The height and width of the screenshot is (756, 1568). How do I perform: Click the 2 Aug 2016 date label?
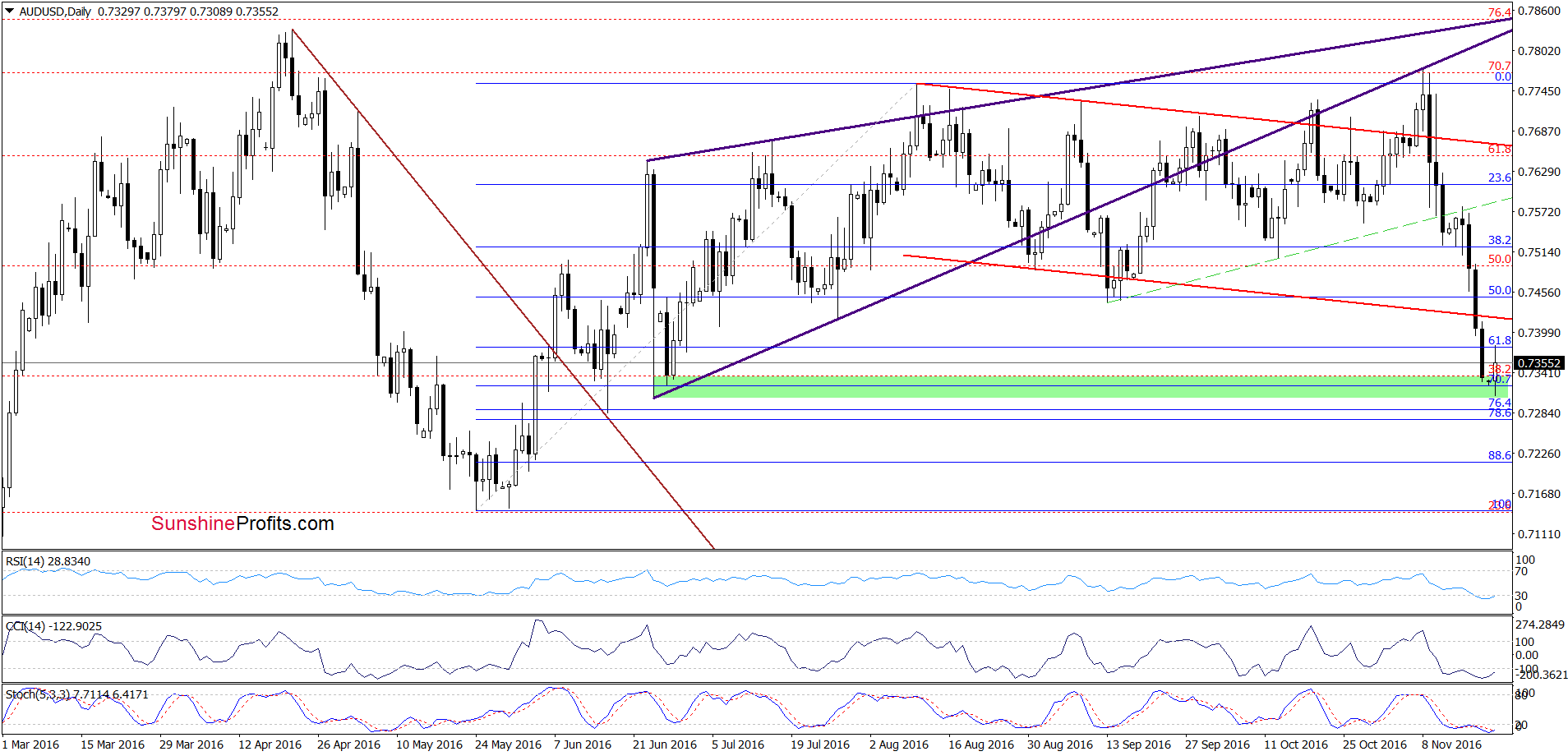[x=899, y=744]
